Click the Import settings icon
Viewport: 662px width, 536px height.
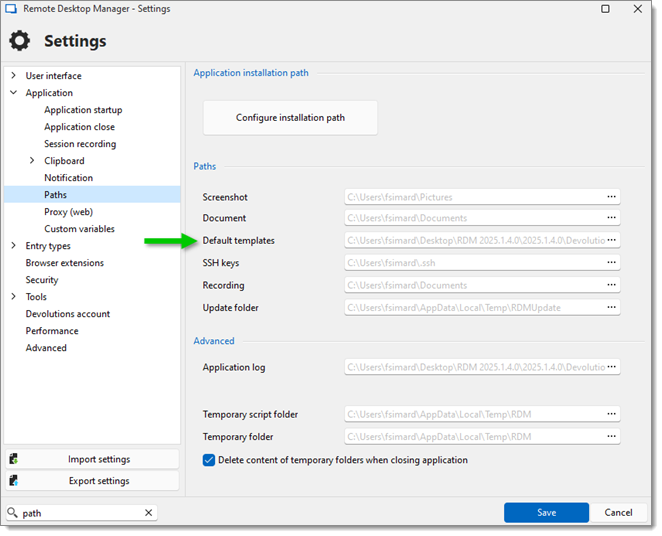point(14,459)
